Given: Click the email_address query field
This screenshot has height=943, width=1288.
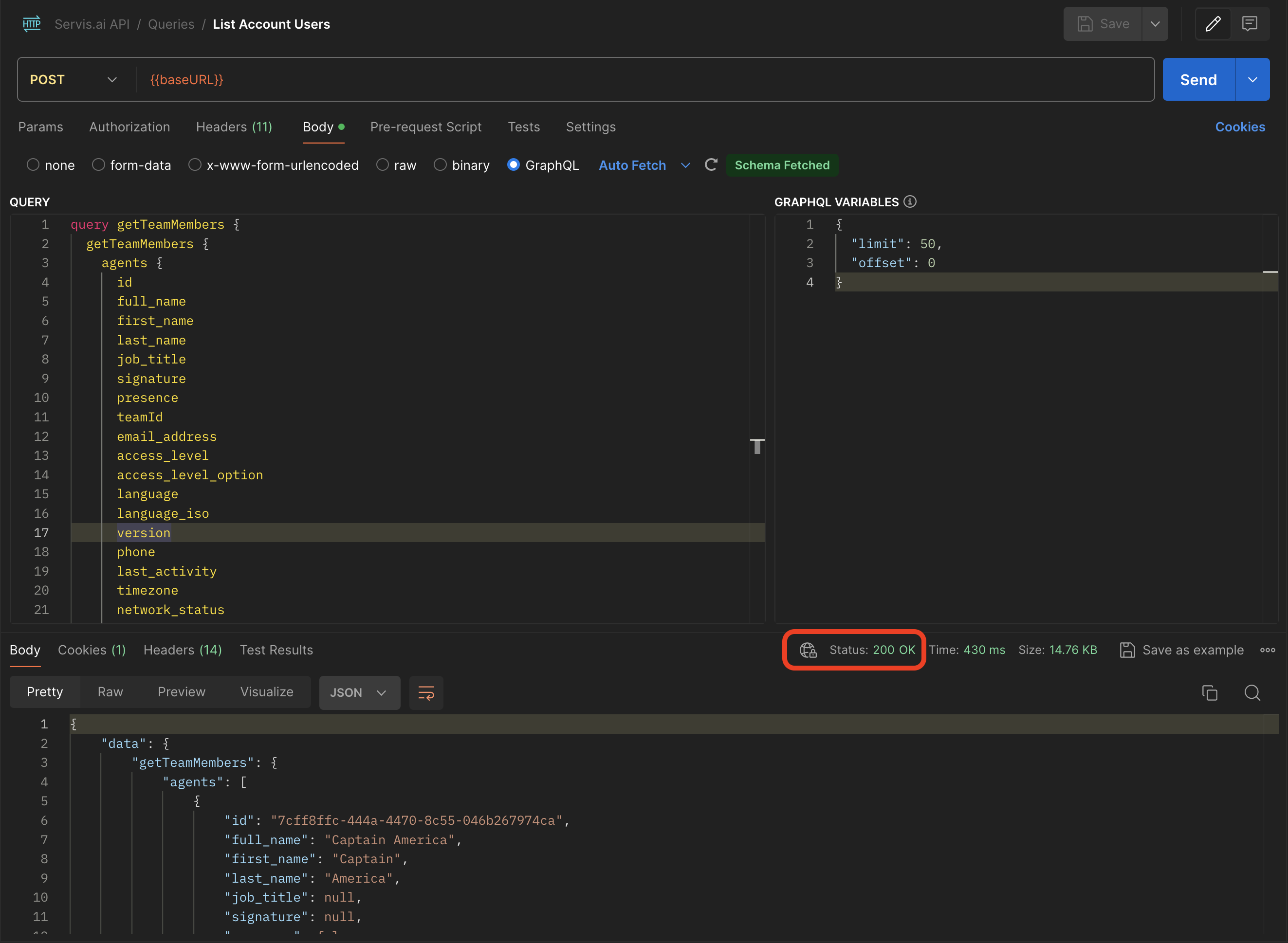Looking at the screenshot, I should (x=166, y=436).
